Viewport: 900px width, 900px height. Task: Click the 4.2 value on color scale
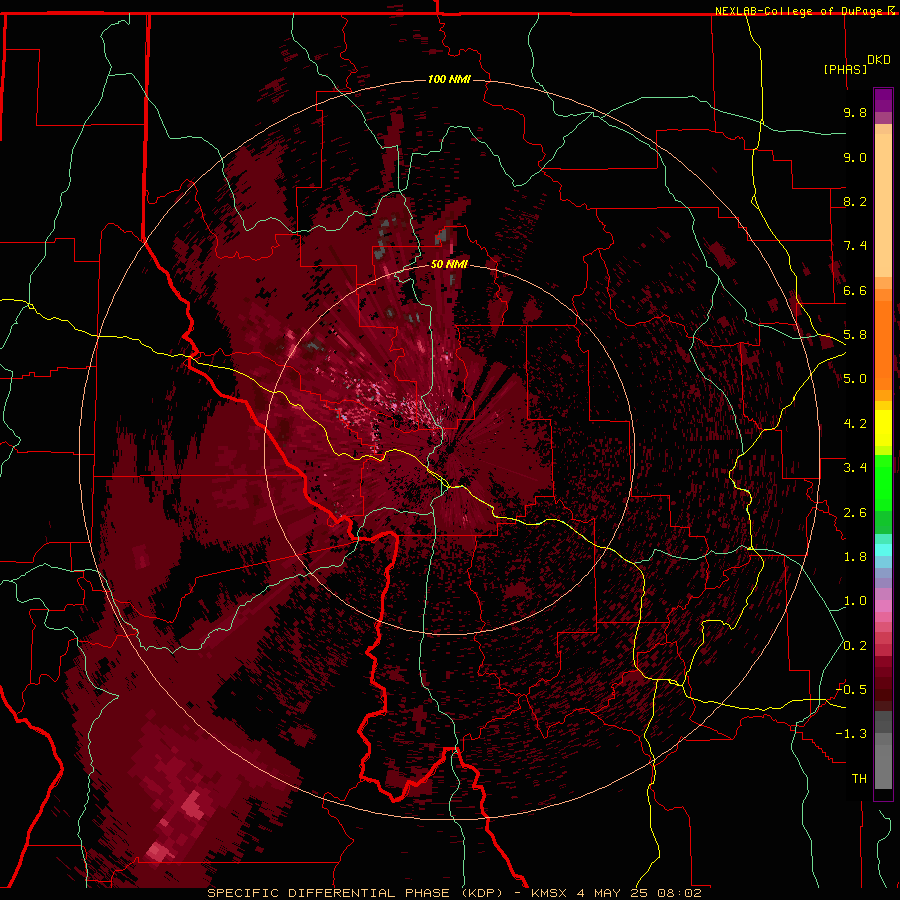coord(855,424)
